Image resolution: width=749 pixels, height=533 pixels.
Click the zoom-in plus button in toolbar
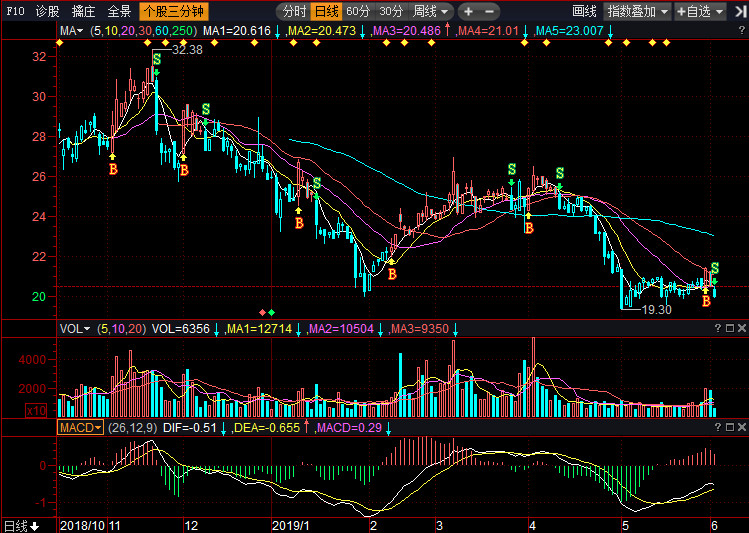click(x=467, y=12)
